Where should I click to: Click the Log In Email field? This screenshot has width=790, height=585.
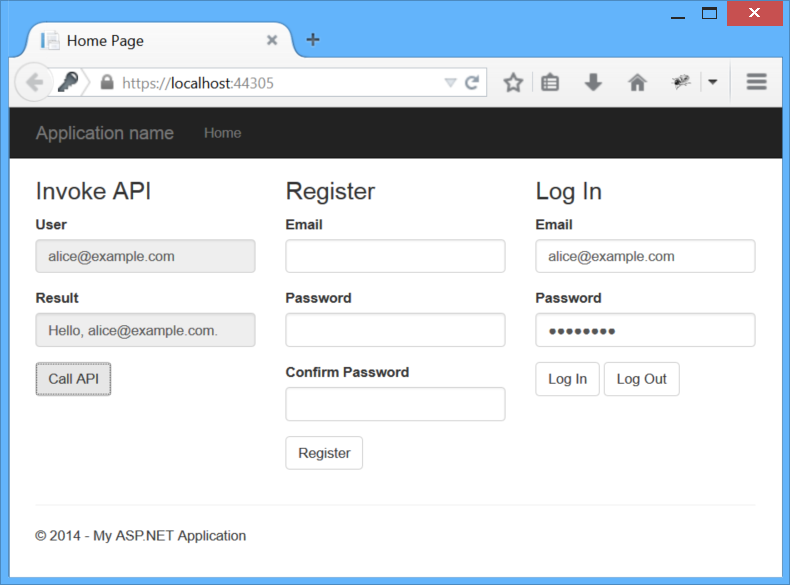tap(645, 256)
